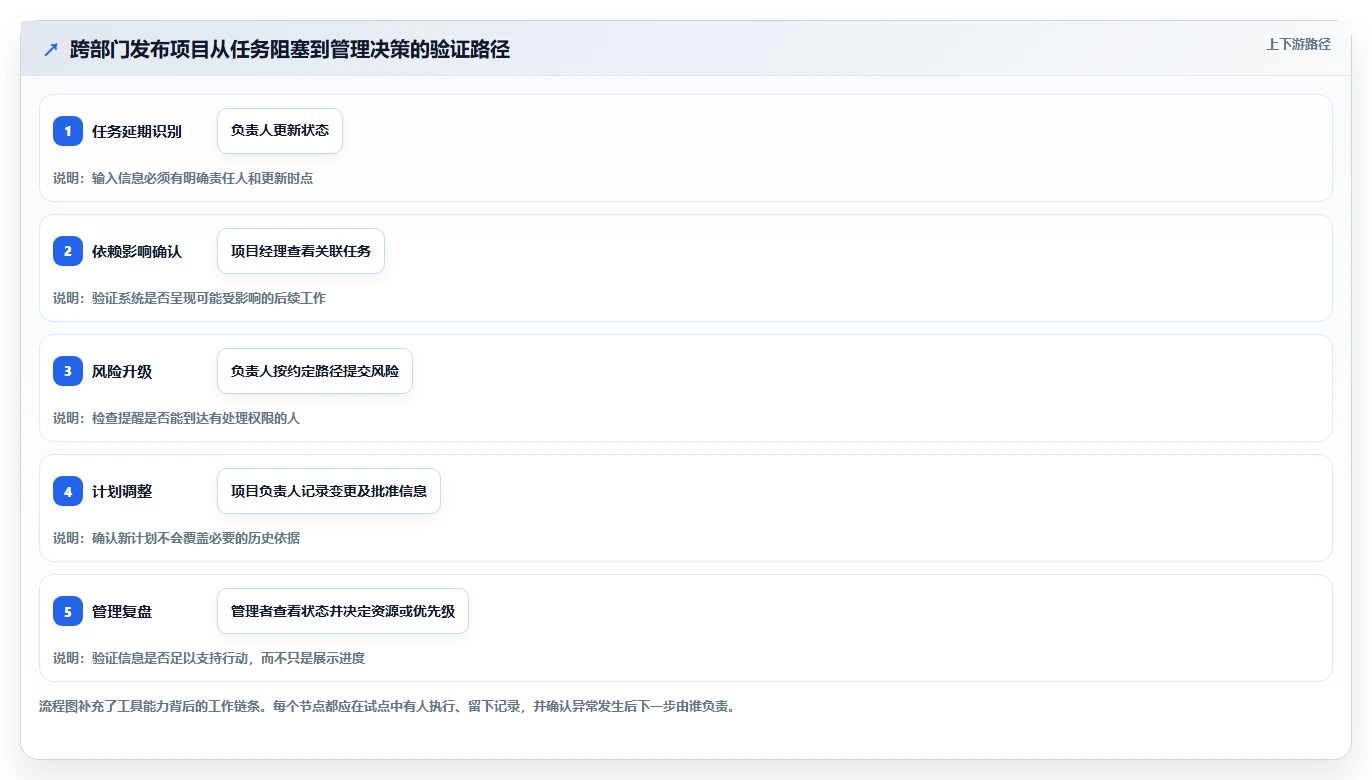
Task: Click the footer paragraph starting 流程图补充了工具能力
Action: click(x=387, y=706)
